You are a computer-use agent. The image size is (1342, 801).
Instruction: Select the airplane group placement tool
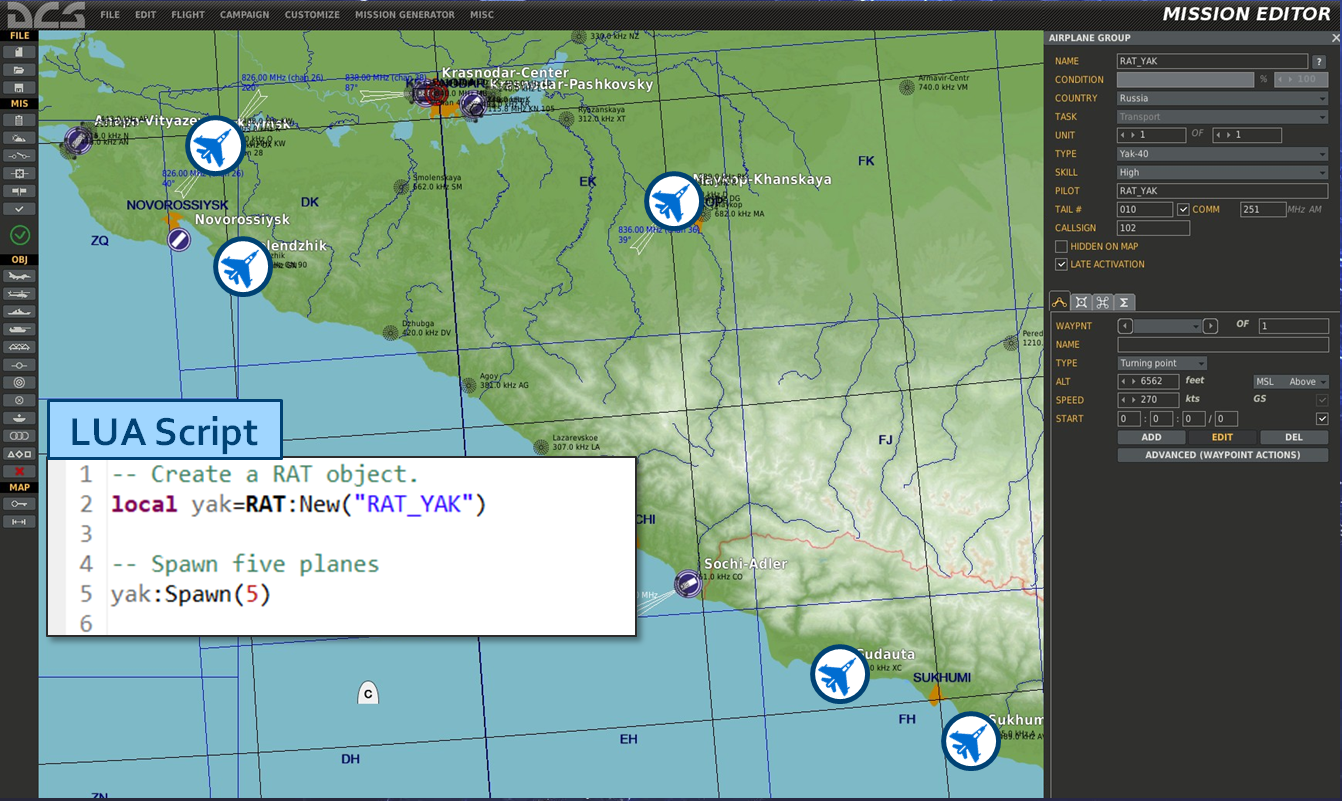[x=19, y=277]
